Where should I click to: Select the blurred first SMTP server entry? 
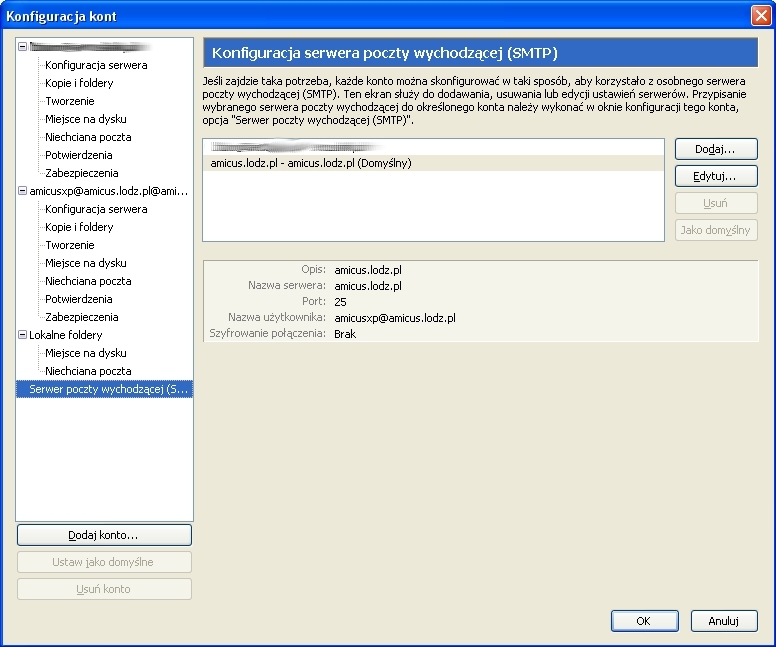[290, 147]
